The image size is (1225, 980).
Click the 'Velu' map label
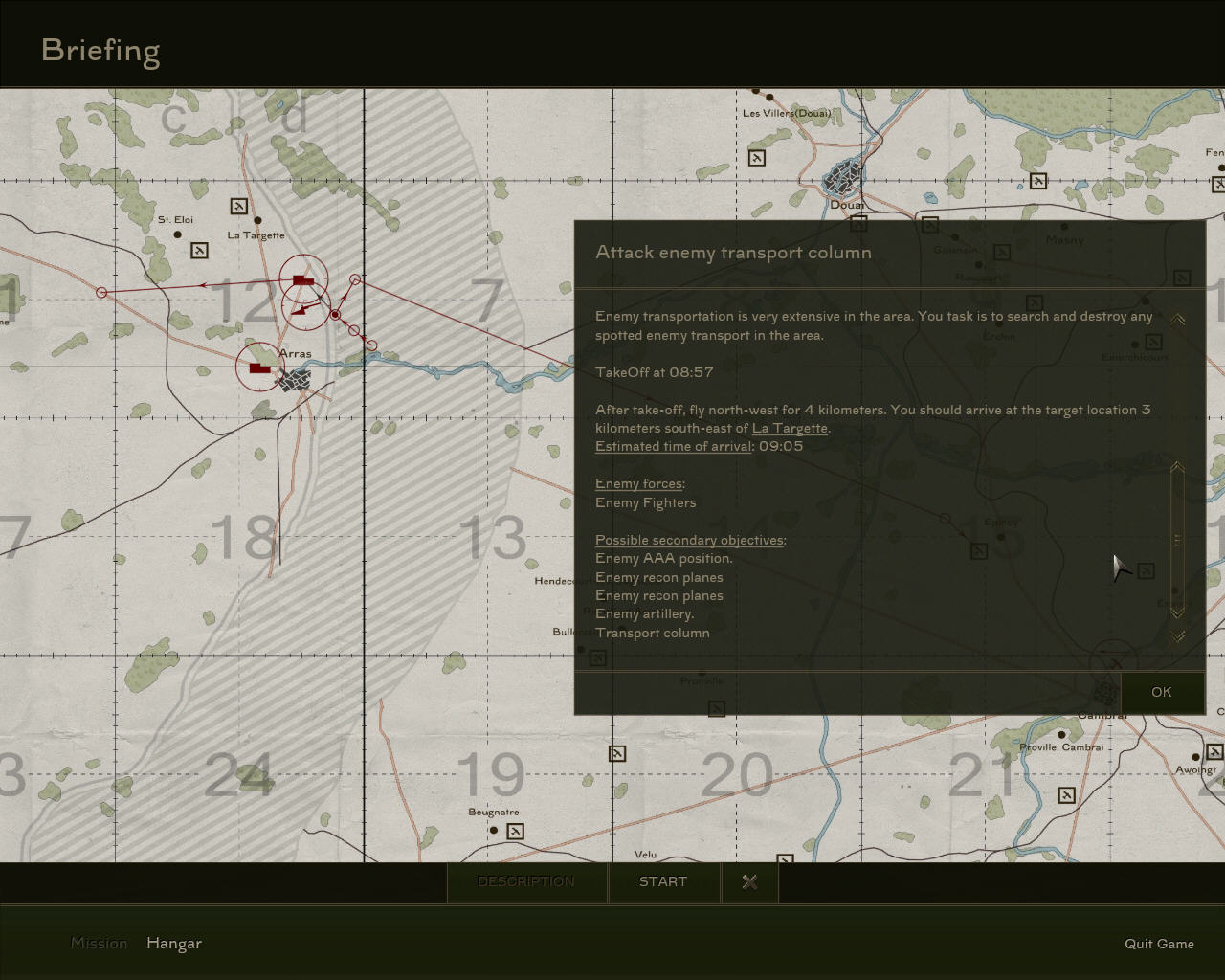coord(646,855)
